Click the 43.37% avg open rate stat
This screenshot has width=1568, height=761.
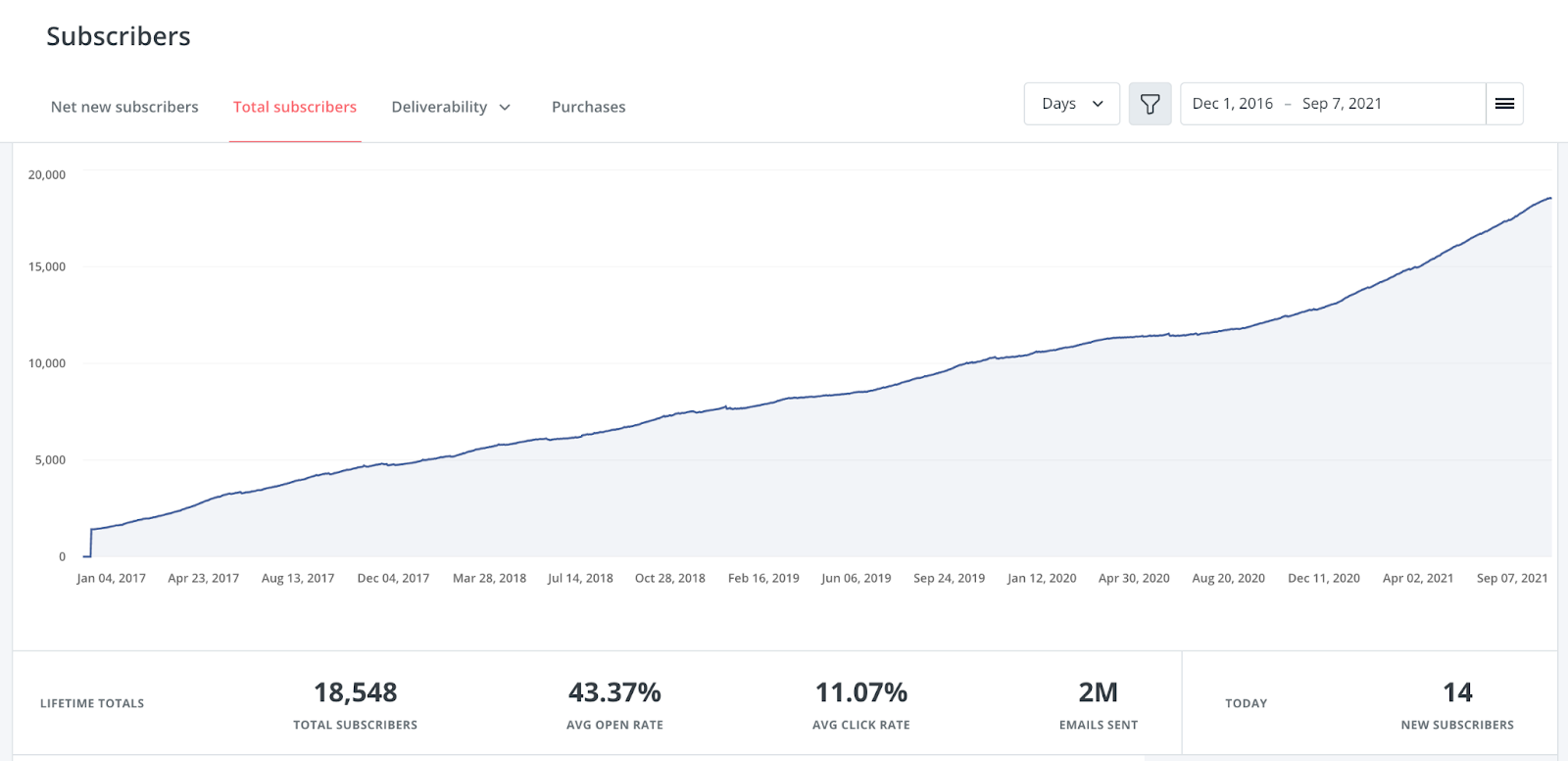614,692
